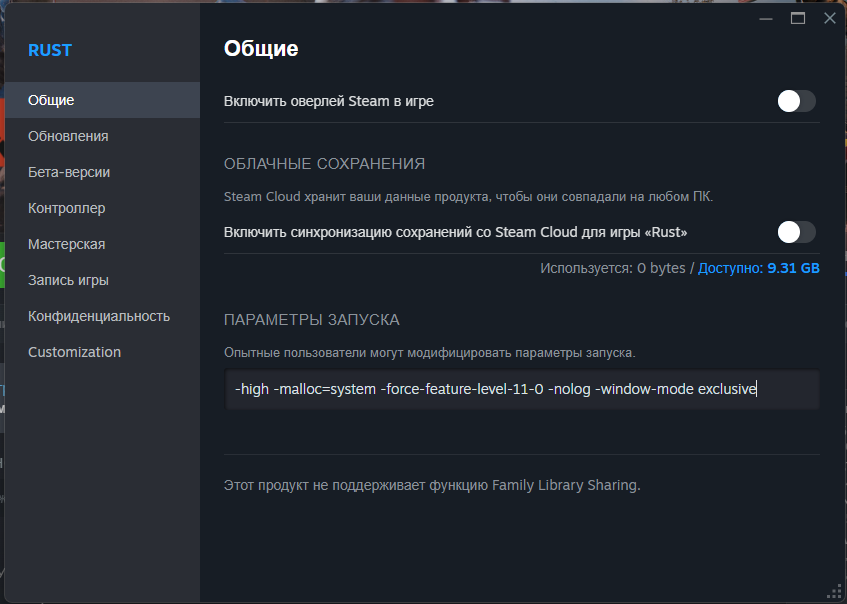
Task: Select the Общие sidebar item
Action: [x=103, y=100]
